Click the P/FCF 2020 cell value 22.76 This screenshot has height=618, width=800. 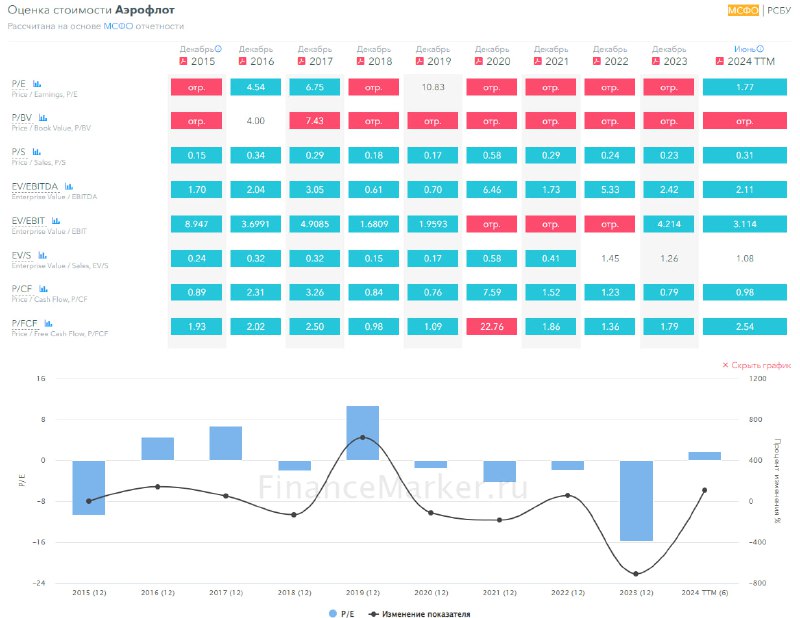click(x=492, y=327)
